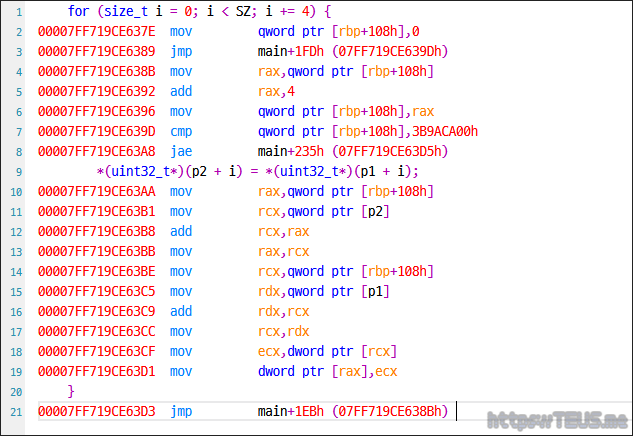Click line number 18

point(16,352)
